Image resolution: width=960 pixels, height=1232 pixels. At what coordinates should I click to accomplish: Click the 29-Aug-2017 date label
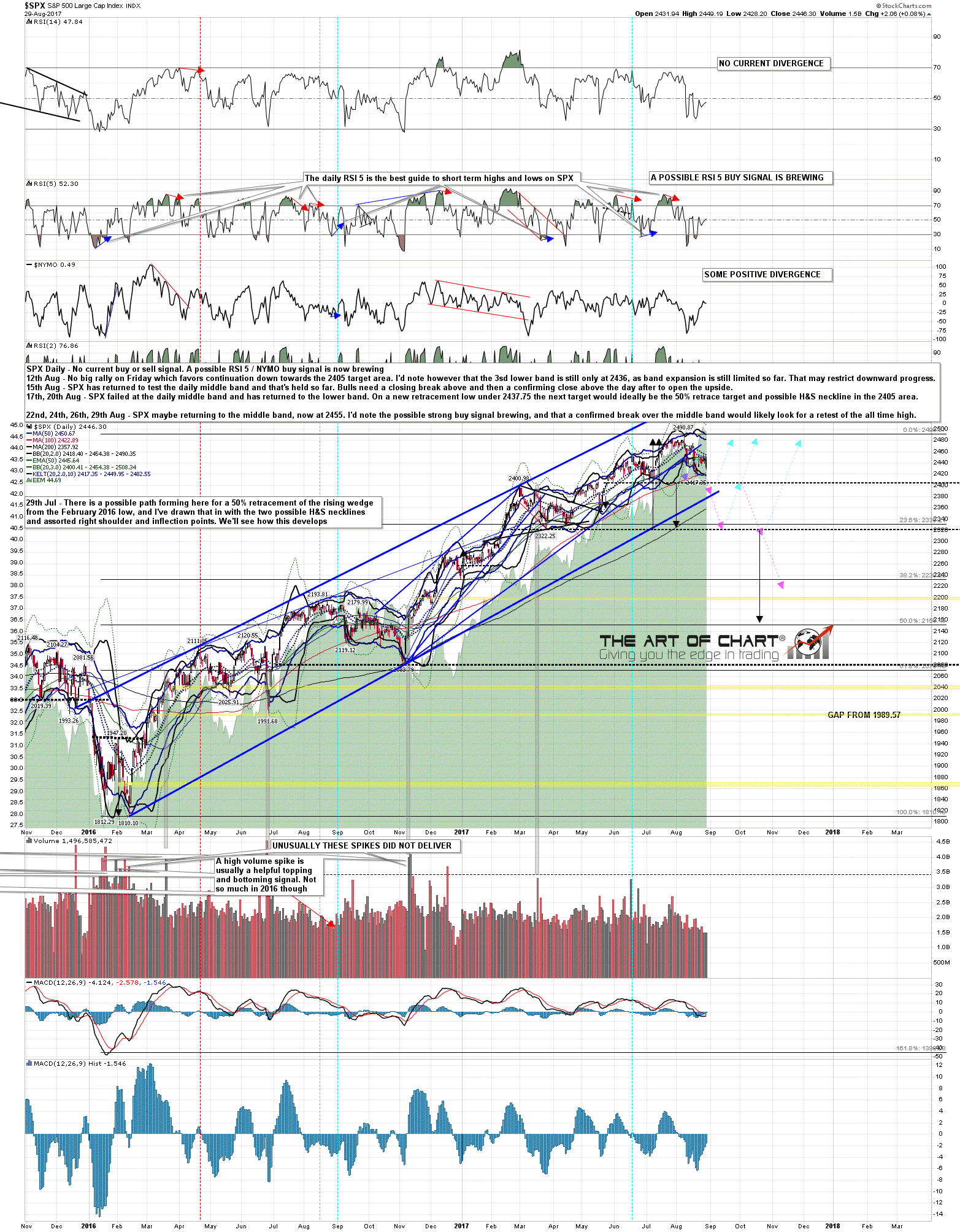[42, 13]
